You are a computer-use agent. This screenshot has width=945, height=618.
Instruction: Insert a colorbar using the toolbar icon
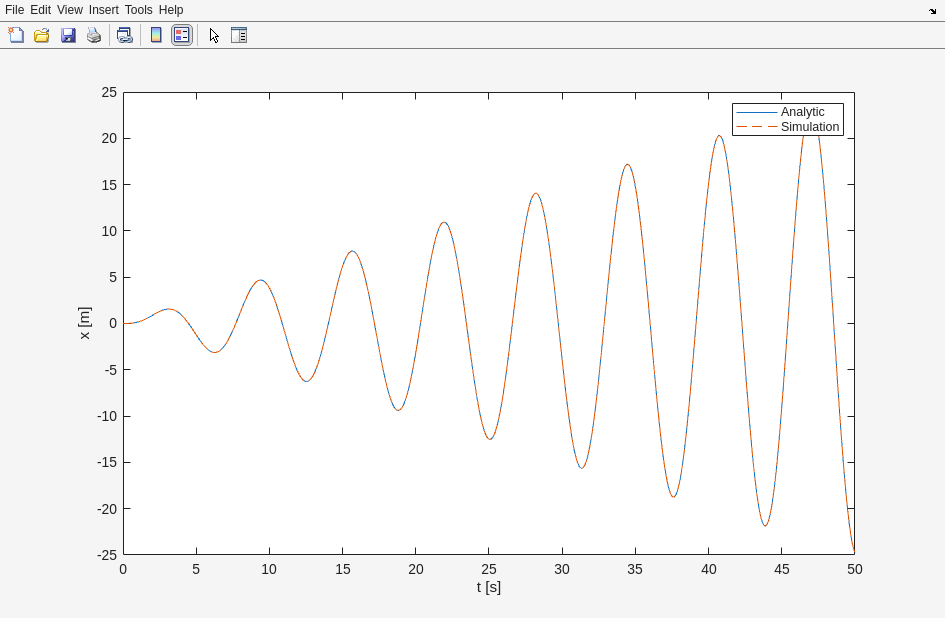(156, 35)
